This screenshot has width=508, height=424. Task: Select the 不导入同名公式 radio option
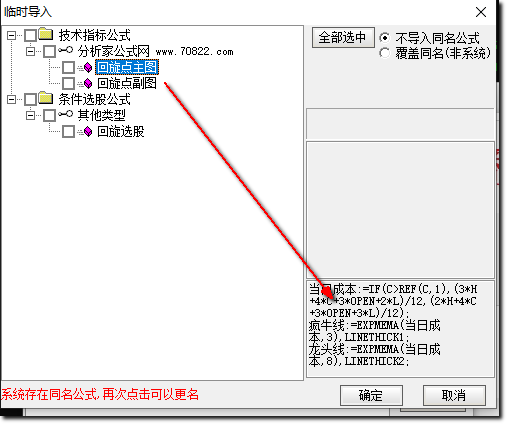[x=384, y=38]
